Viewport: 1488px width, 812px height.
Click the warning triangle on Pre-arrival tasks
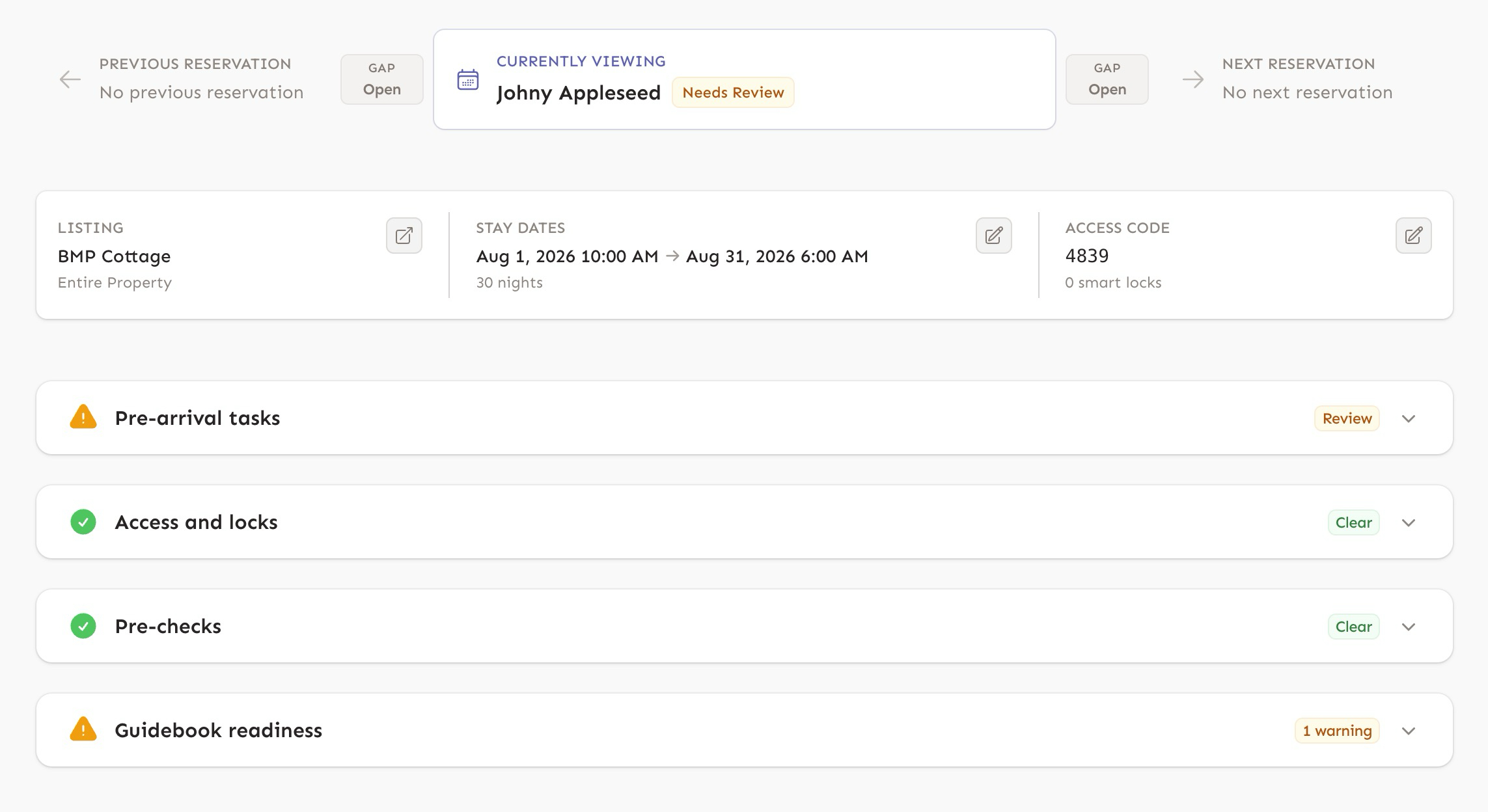(x=83, y=417)
